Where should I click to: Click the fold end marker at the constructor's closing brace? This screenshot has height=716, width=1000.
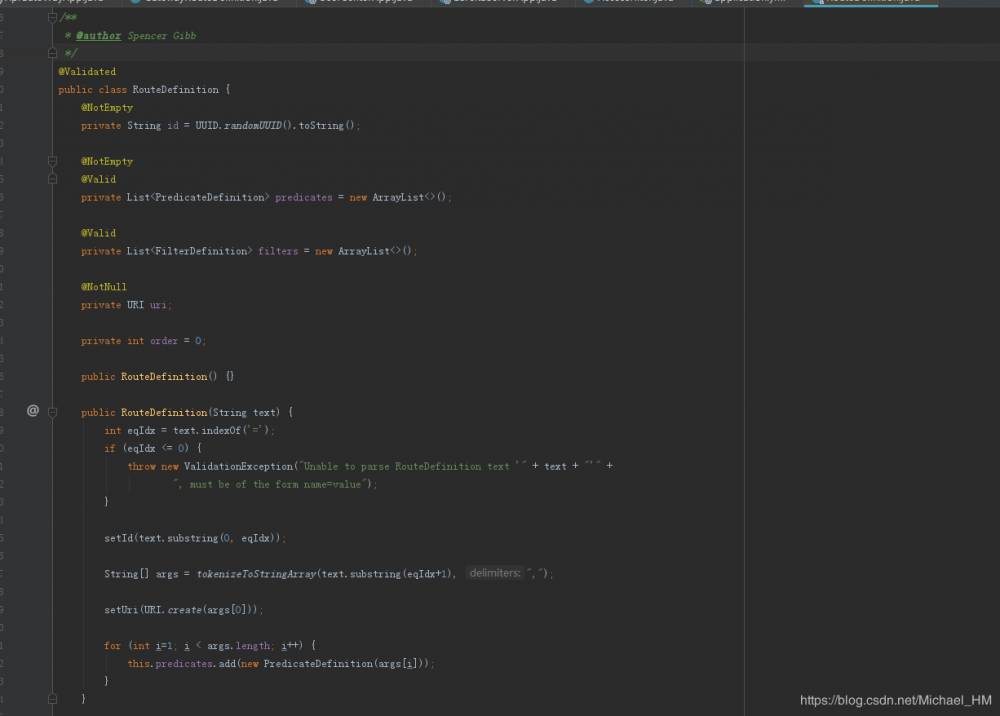coord(52,699)
